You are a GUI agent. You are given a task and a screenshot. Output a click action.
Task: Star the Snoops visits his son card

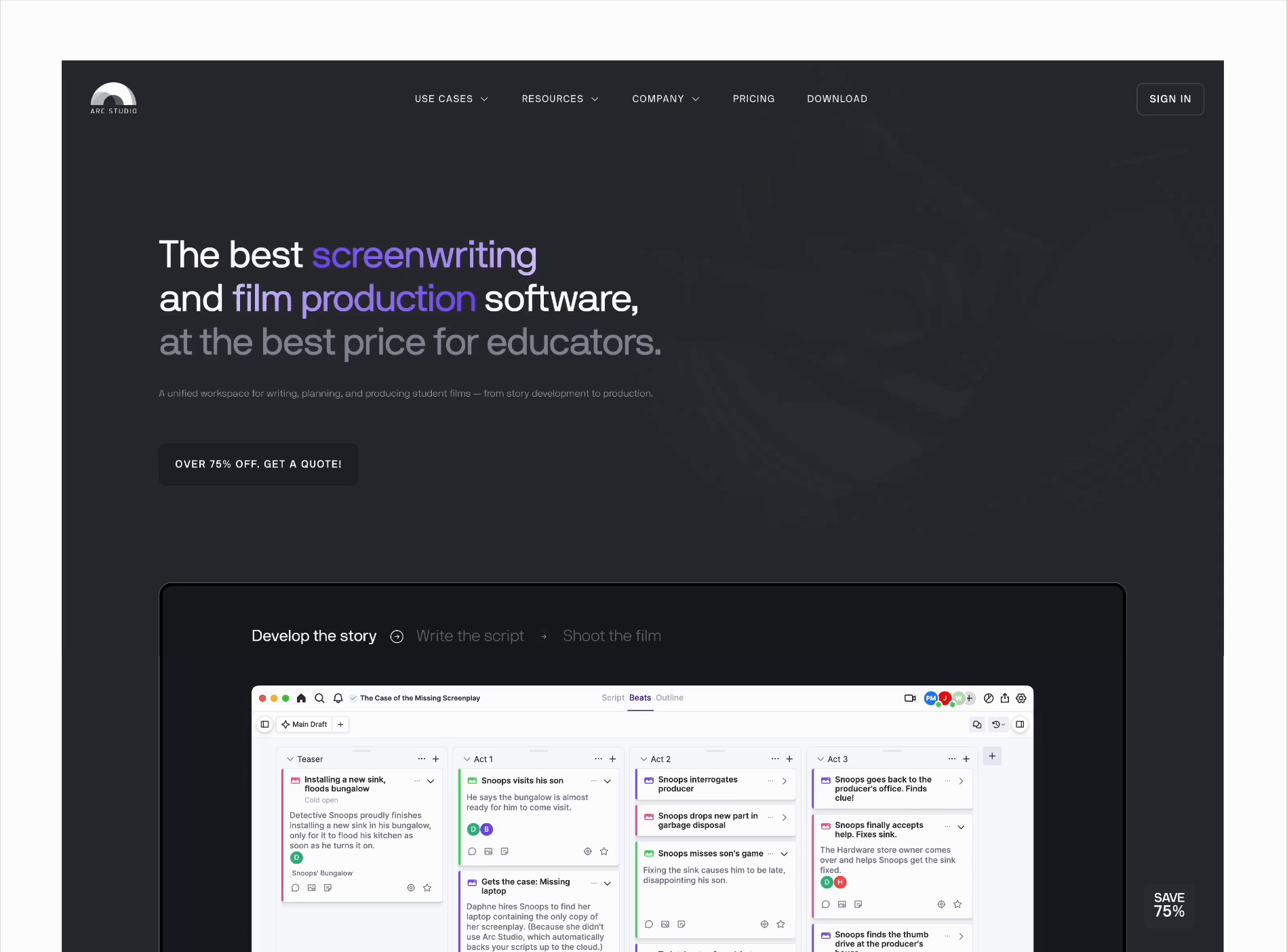click(604, 851)
